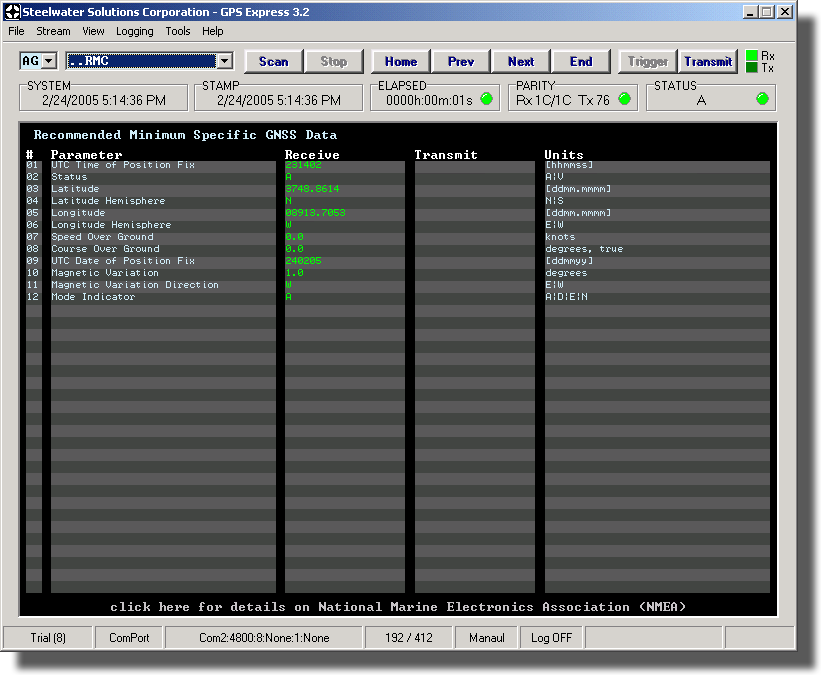
Task: Click the Stop button
Action: pos(334,62)
